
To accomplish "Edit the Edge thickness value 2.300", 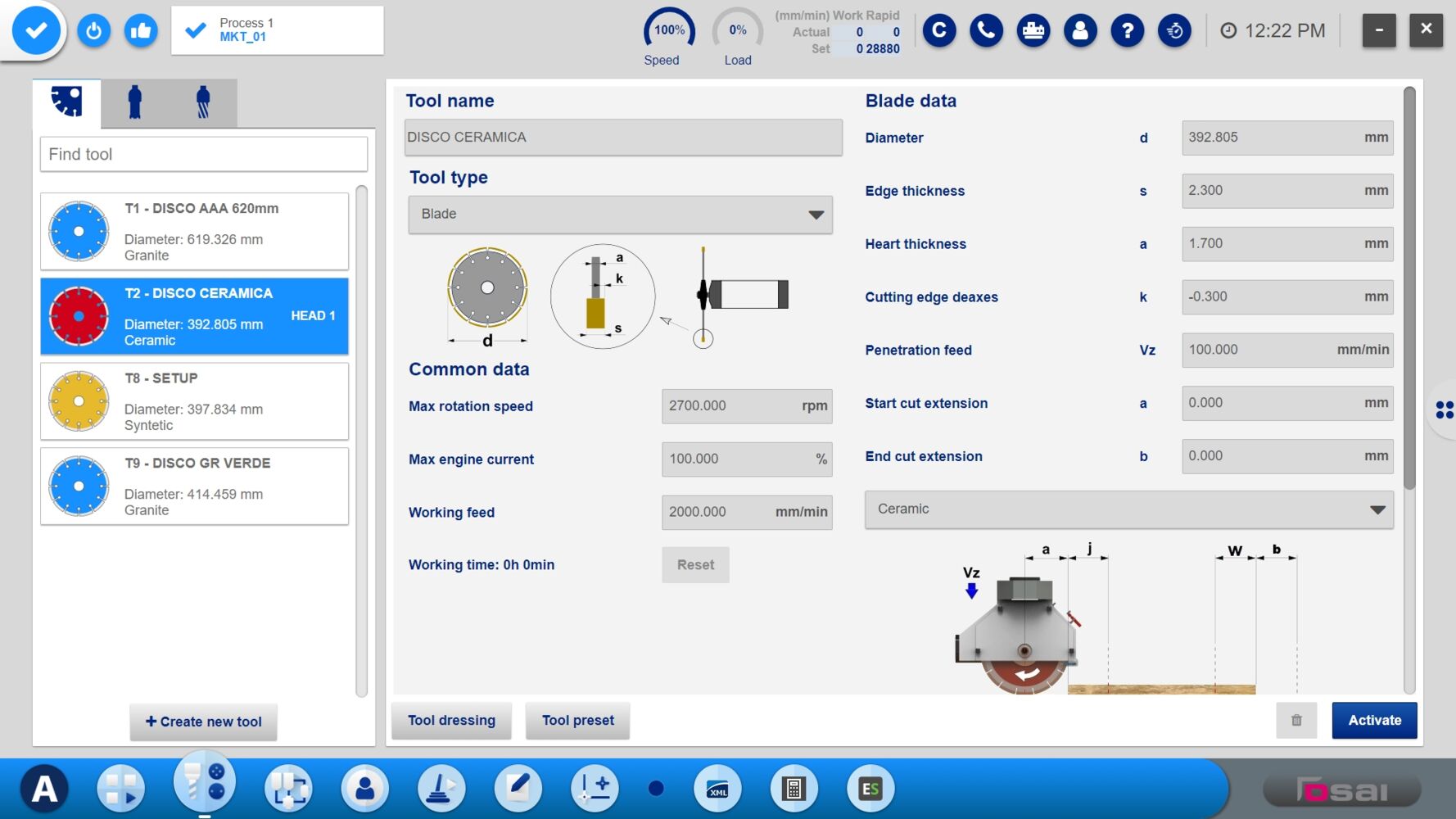I will coord(1287,191).
